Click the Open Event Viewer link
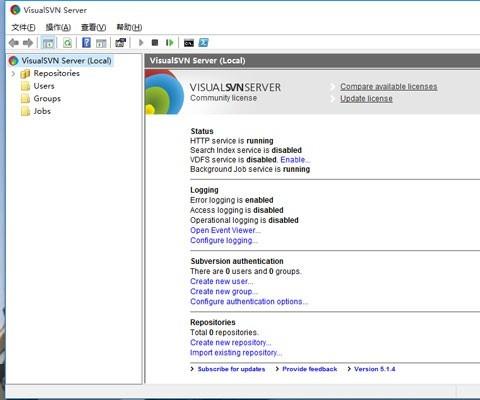The height and width of the screenshot is (400, 480). (x=225, y=230)
